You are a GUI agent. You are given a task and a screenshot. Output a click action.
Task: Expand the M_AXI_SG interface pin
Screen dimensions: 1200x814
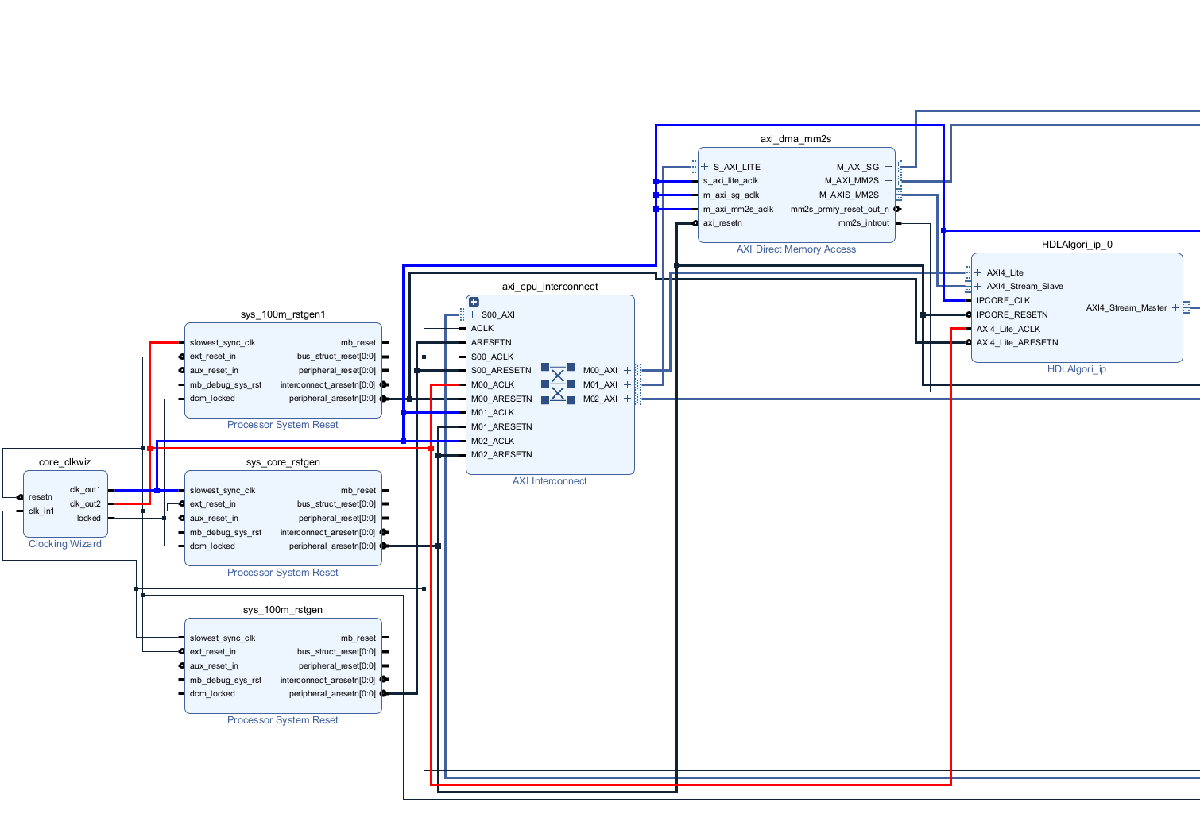[x=888, y=167]
